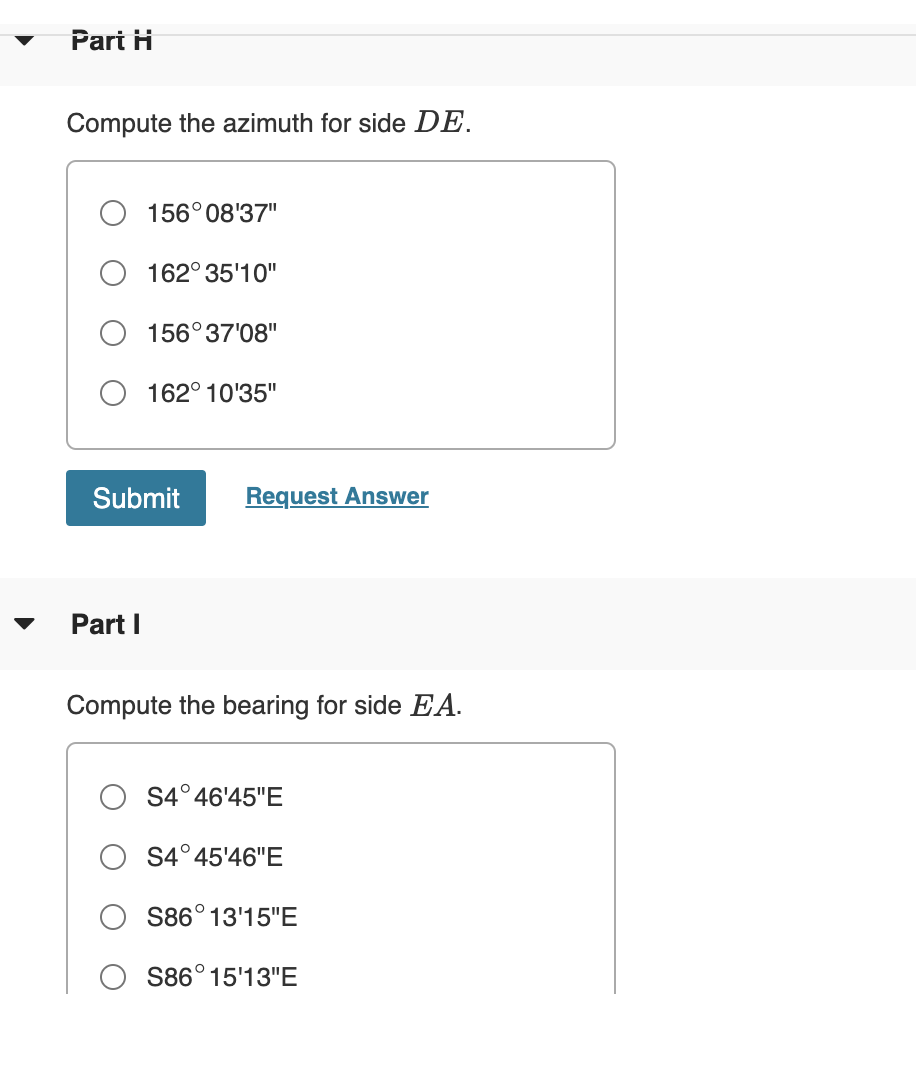Viewport: 916px width, 1090px height.
Task: Collapse Part I using its disclosure triangle
Action: pyautogui.click(x=23, y=624)
